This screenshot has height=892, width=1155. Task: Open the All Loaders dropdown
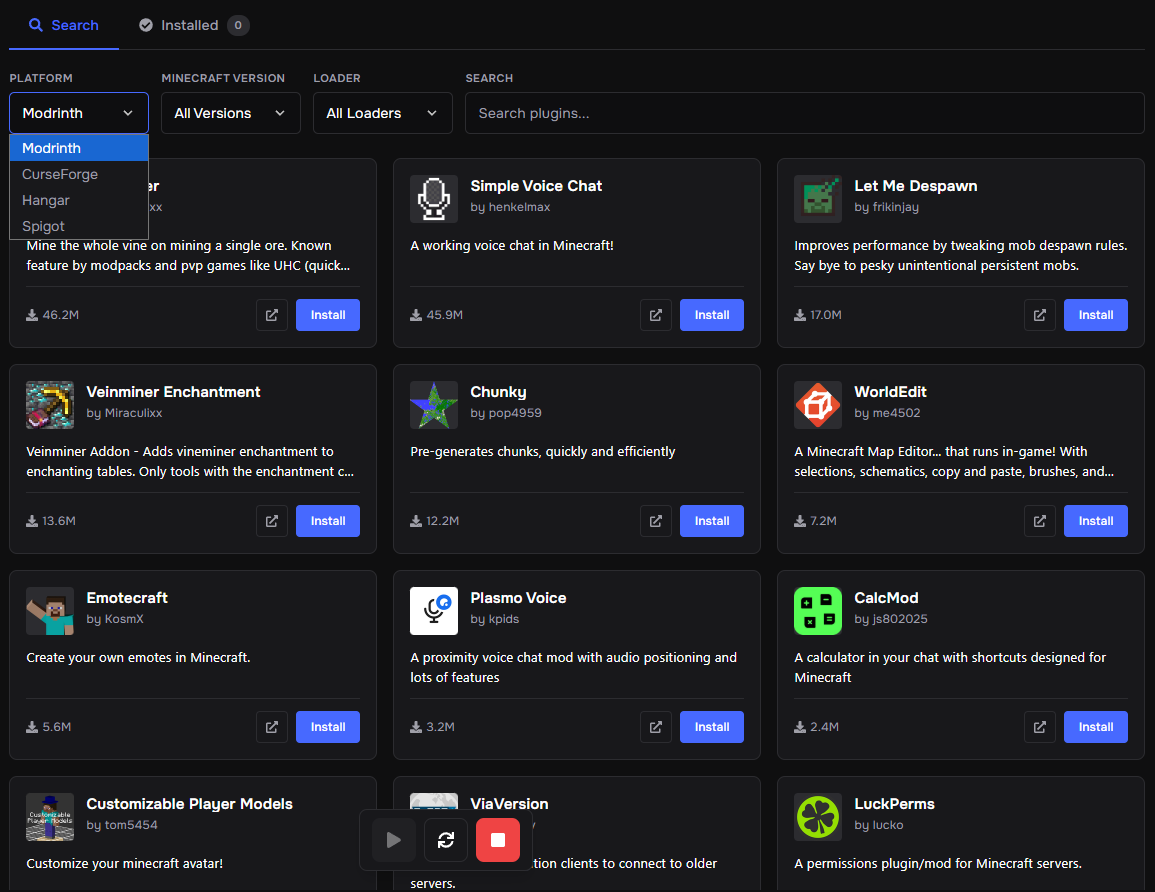(382, 113)
